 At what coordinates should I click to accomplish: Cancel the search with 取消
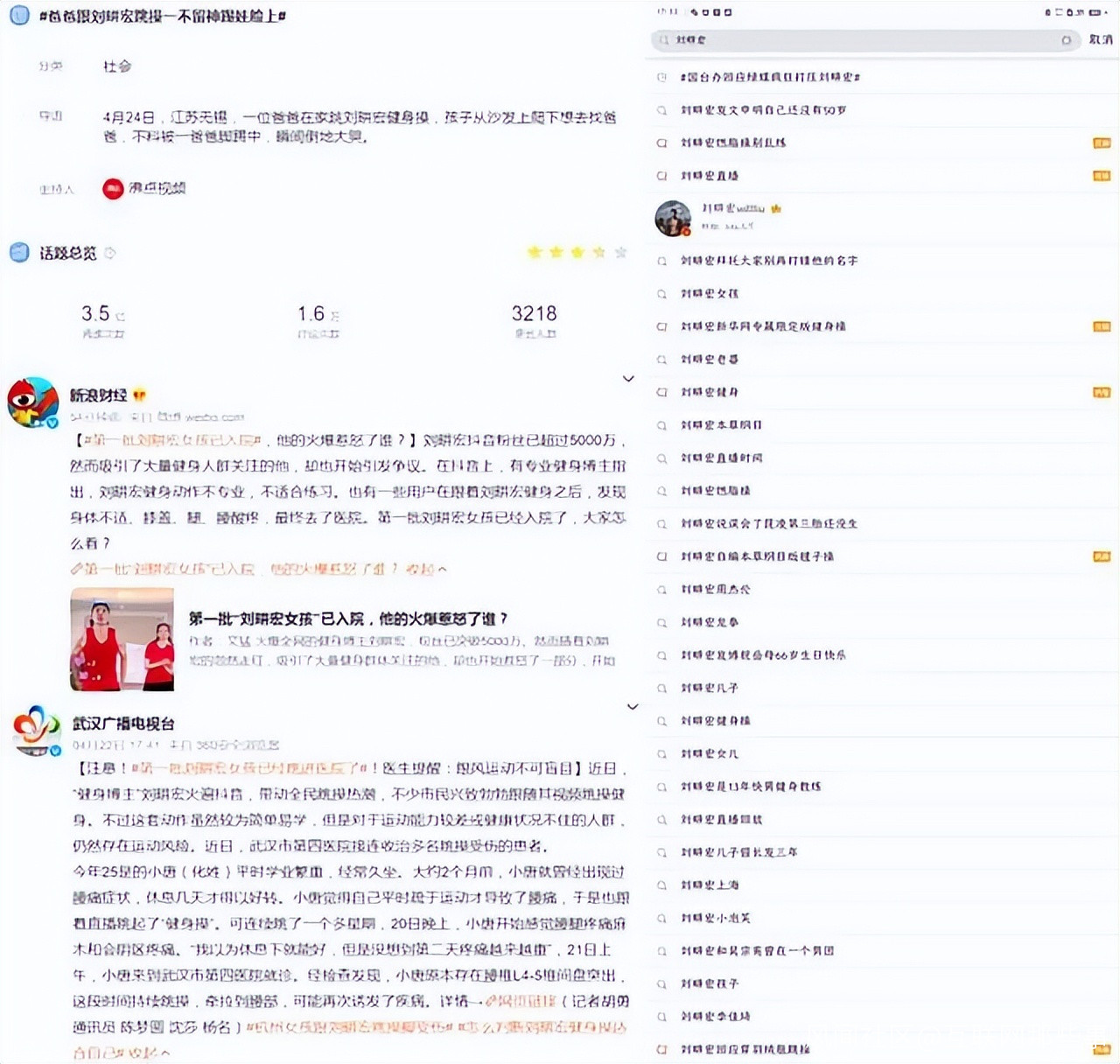click(x=1101, y=40)
